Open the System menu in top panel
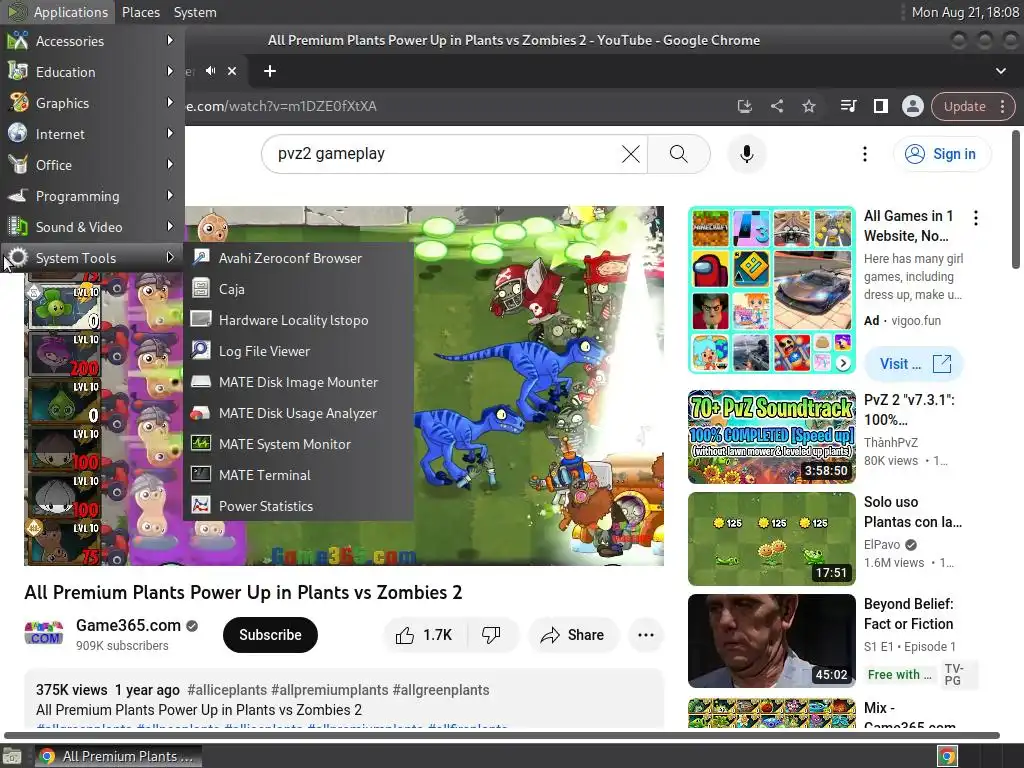 tap(195, 12)
